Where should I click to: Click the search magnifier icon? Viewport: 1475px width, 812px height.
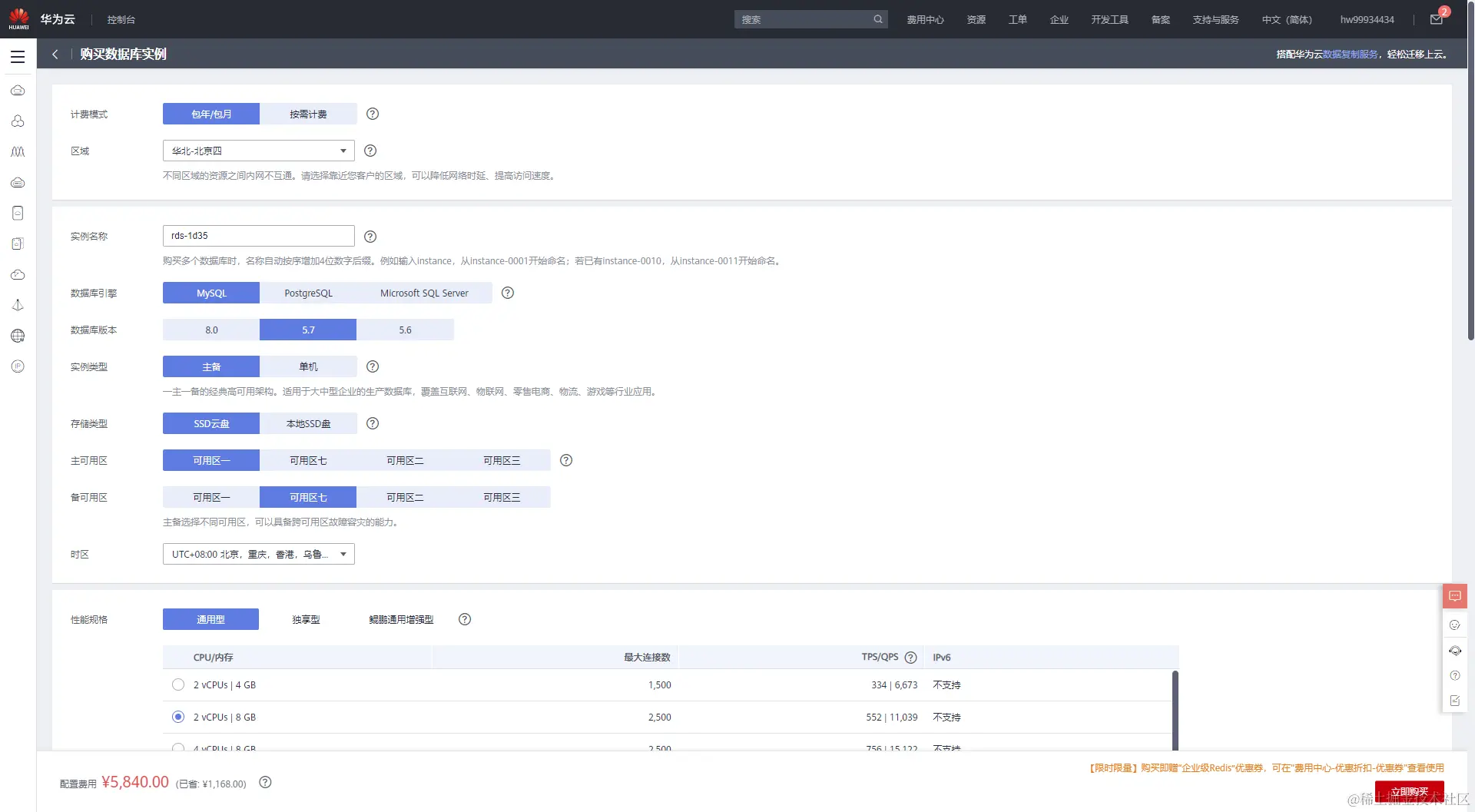878,19
